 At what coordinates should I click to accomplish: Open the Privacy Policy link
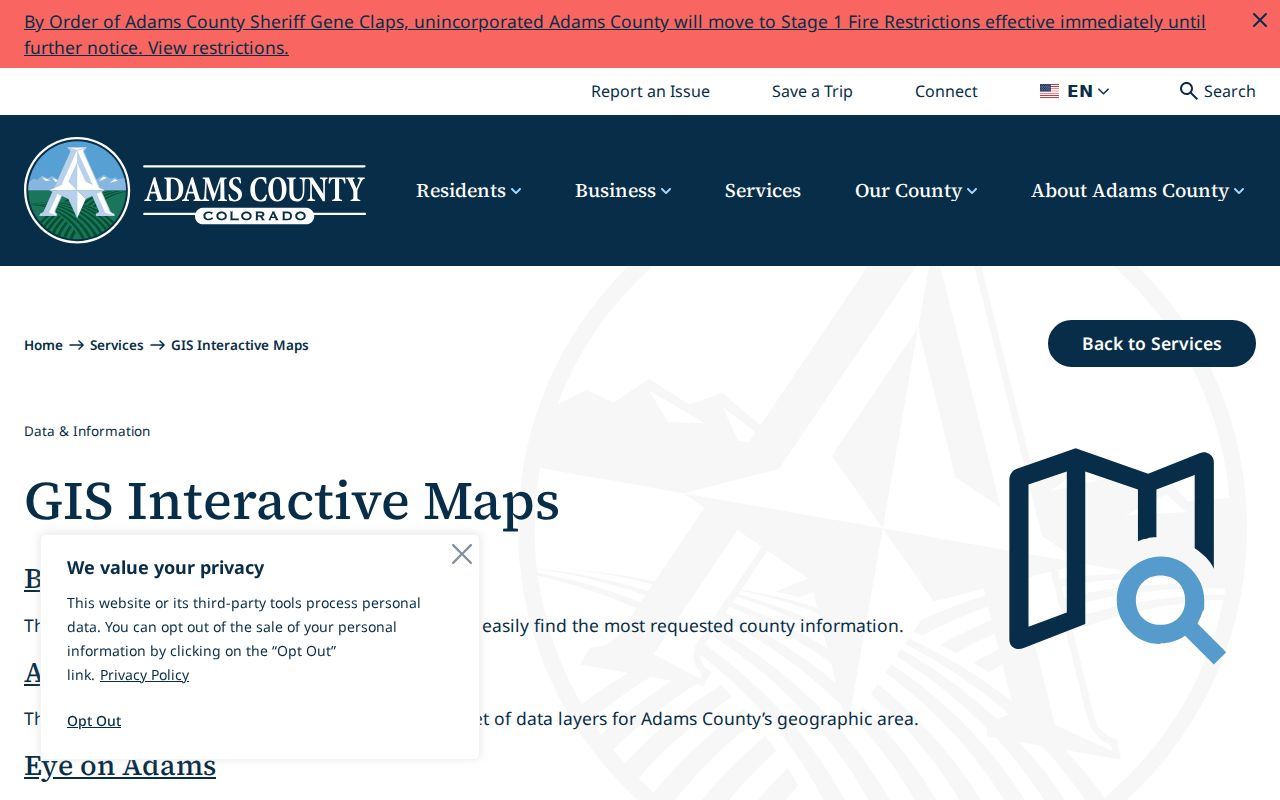(144, 675)
